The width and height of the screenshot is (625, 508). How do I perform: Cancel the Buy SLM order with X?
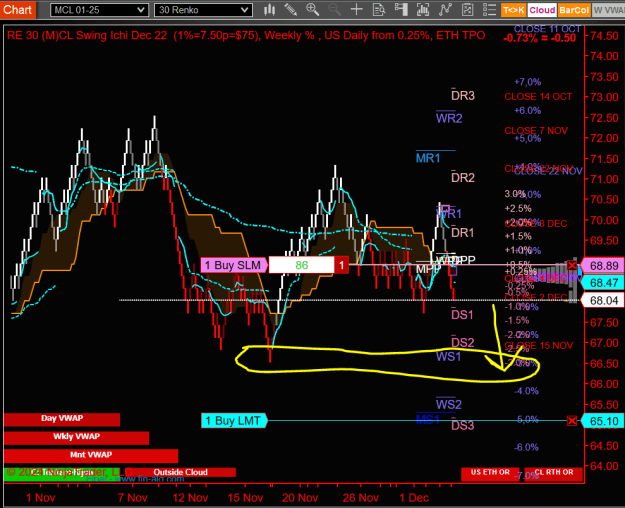pyautogui.click(x=572, y=265)
